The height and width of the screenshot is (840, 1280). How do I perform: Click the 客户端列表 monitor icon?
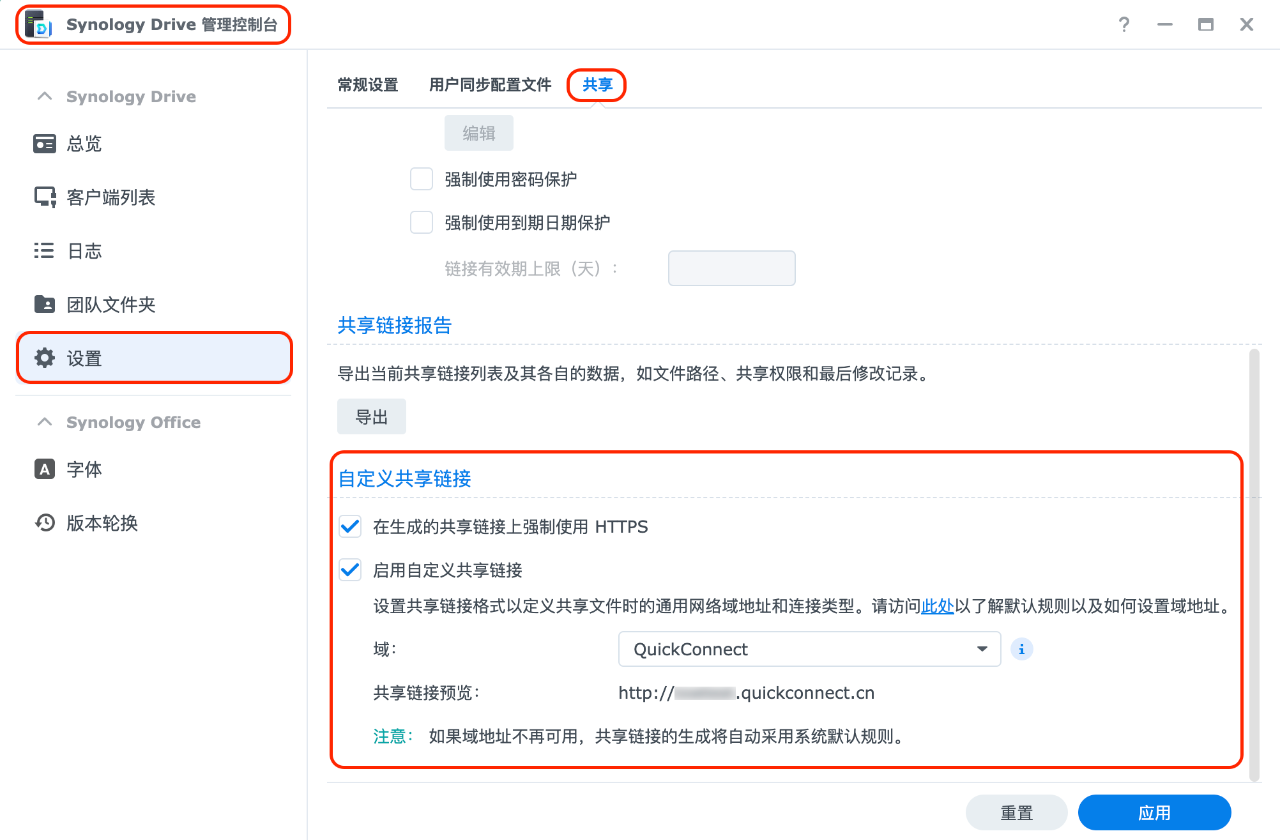(x=44, y=197)
